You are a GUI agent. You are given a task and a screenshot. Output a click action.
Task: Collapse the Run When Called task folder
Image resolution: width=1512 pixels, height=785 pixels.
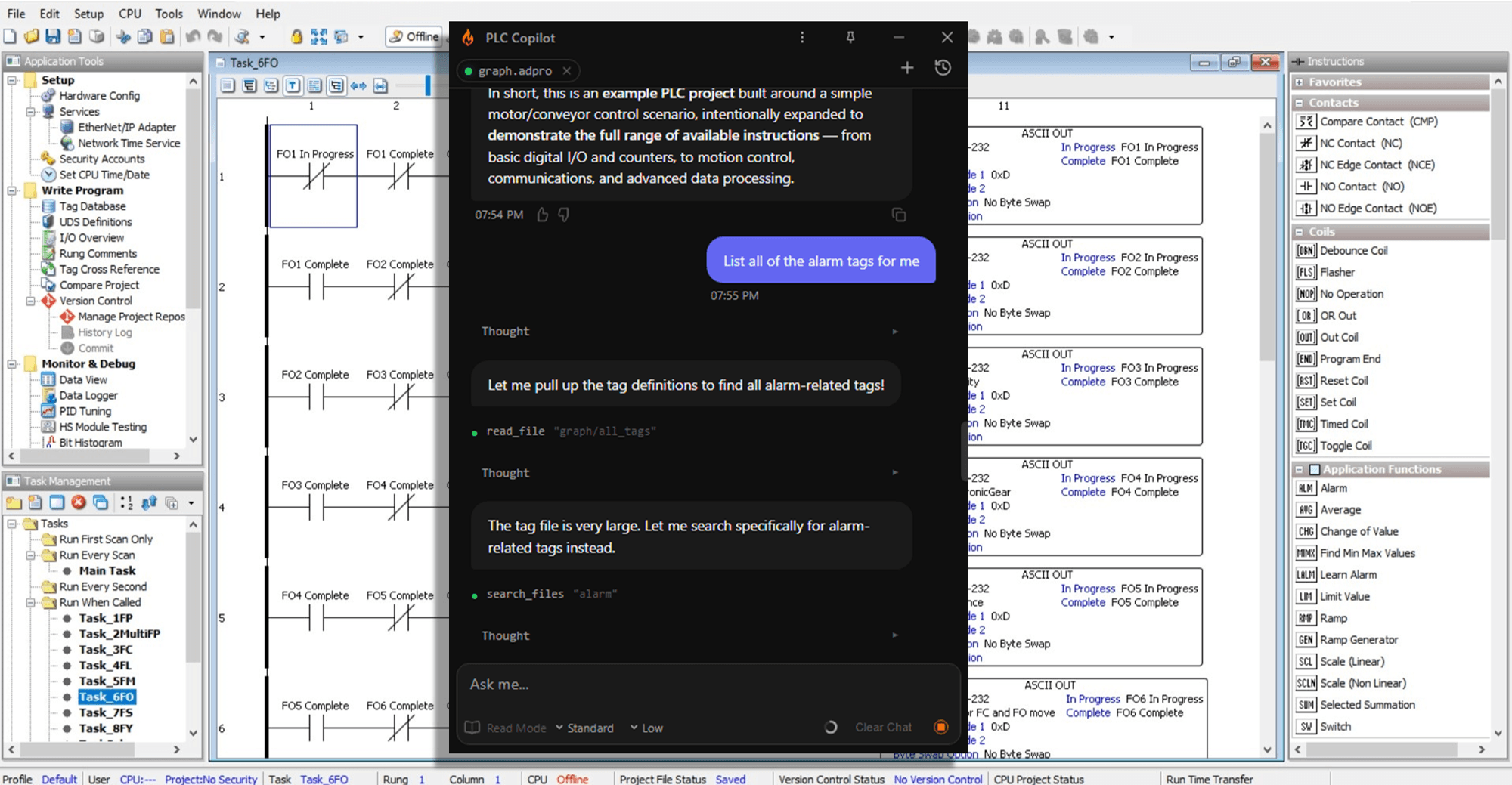coord(30,603)
